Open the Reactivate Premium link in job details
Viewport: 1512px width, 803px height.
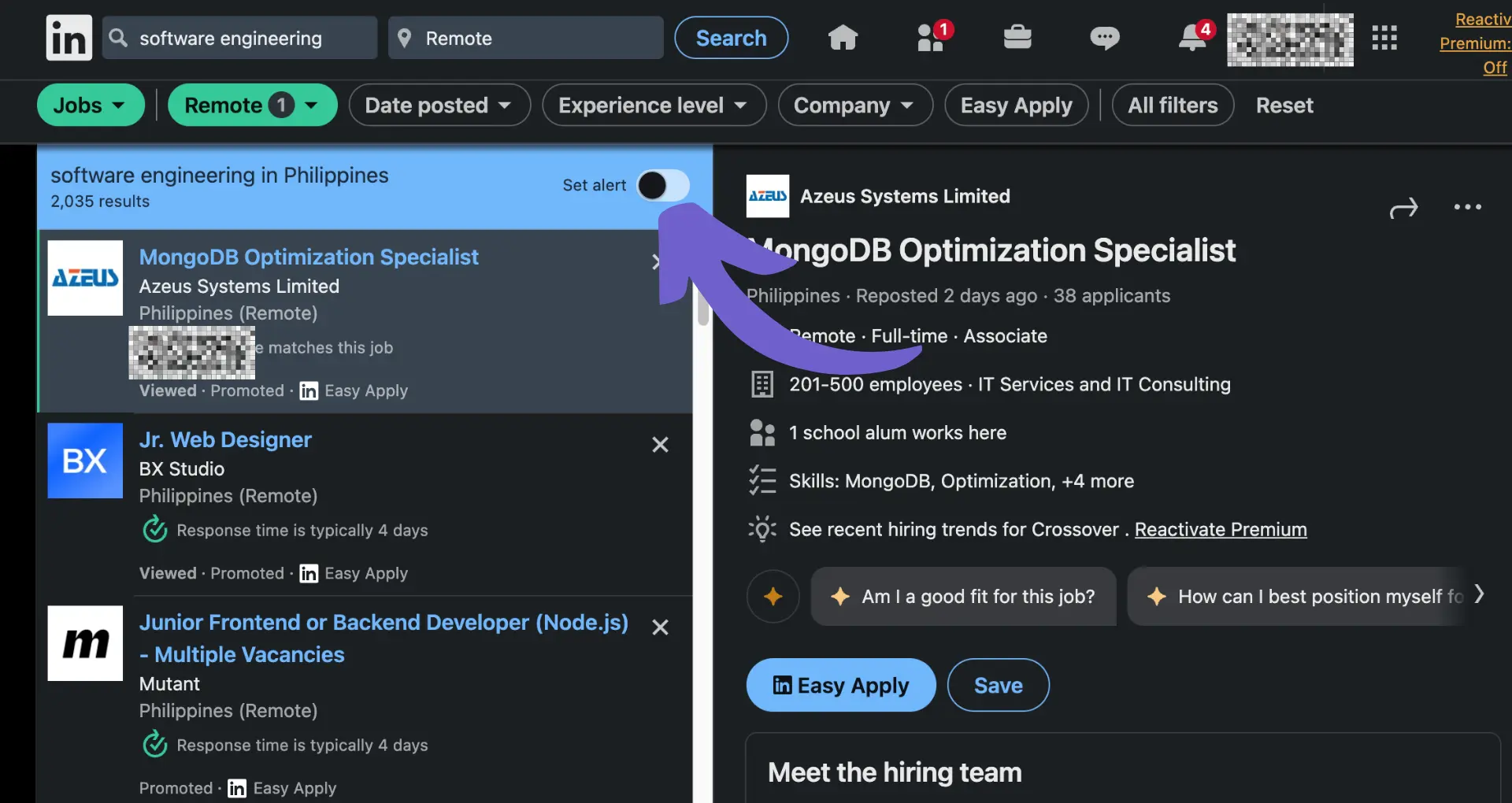tap(1221, 530)
